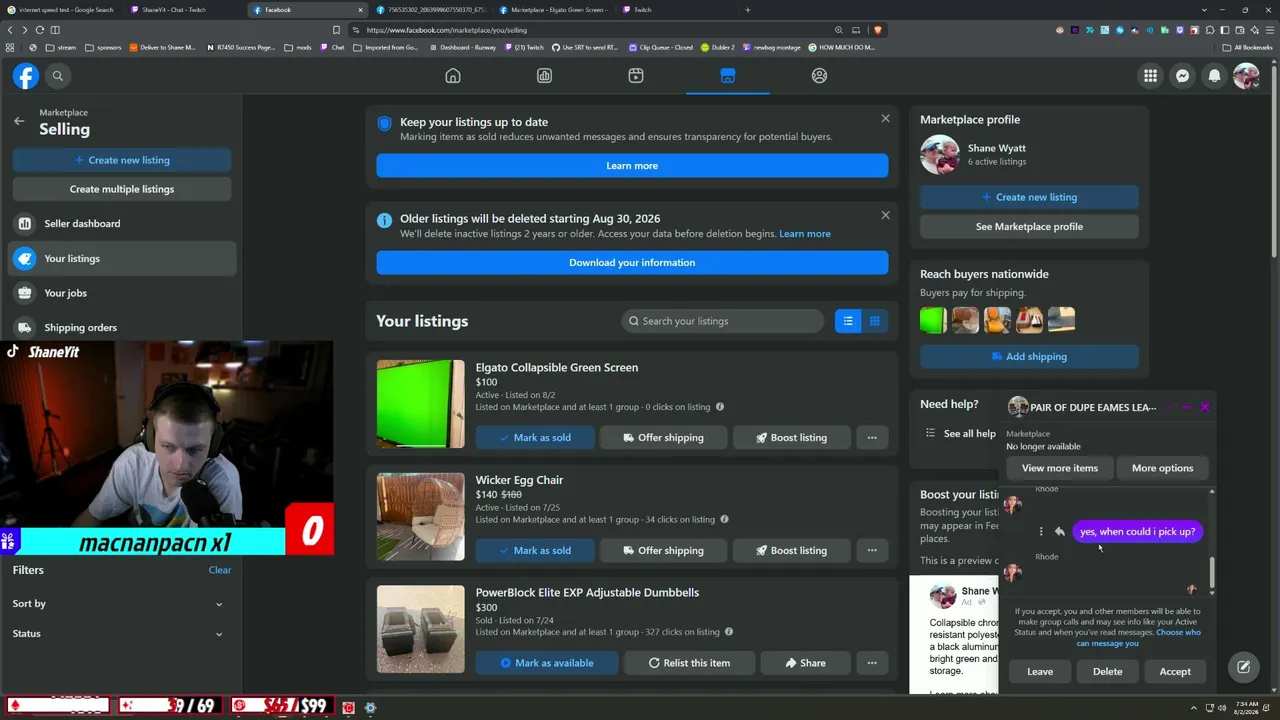Open the Ads Manager chart icon
This screenshot has width=1280, height=720.
click(544, 76)
